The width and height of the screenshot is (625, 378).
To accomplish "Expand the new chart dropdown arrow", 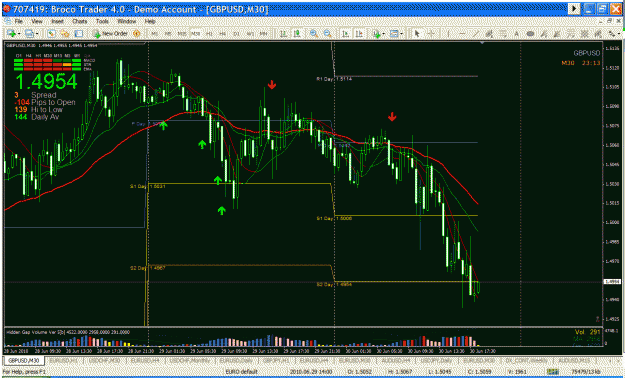I will (18, 34).
